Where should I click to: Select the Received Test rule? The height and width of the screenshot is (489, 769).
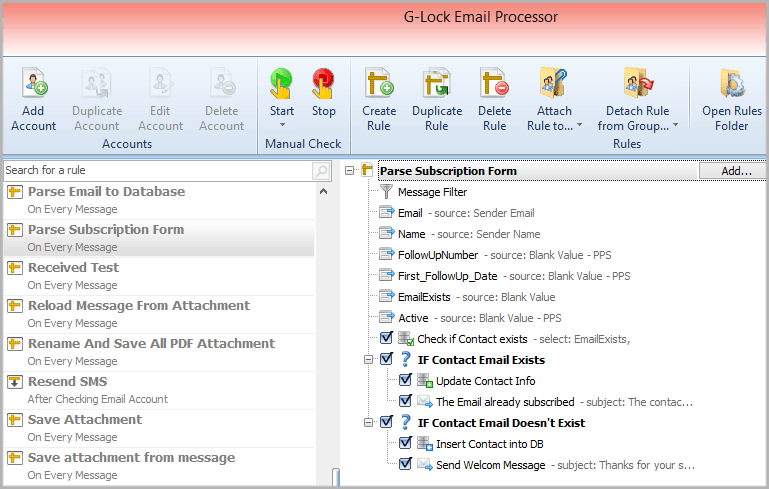point(159,276)
